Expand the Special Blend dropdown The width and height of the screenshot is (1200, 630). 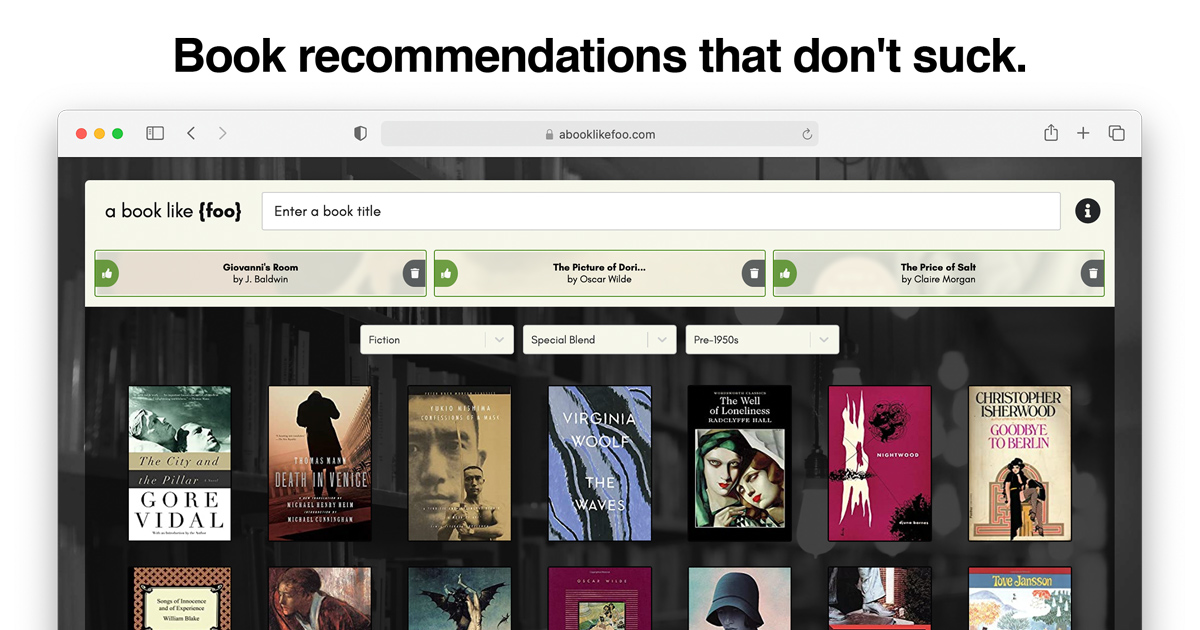[599, 340]
